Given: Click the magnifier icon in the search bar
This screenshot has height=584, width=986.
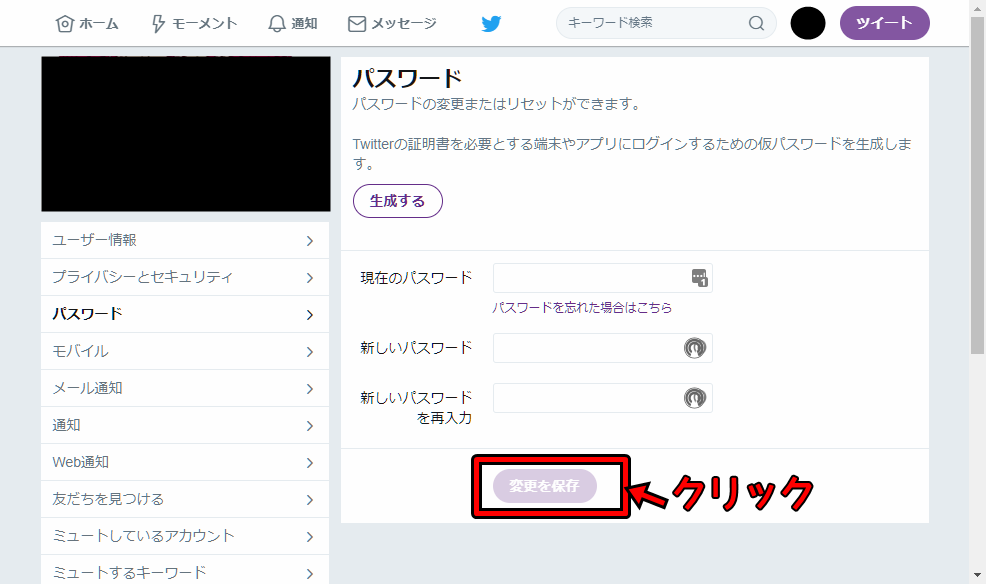Looking at the screenshot, I should point(757,22).
